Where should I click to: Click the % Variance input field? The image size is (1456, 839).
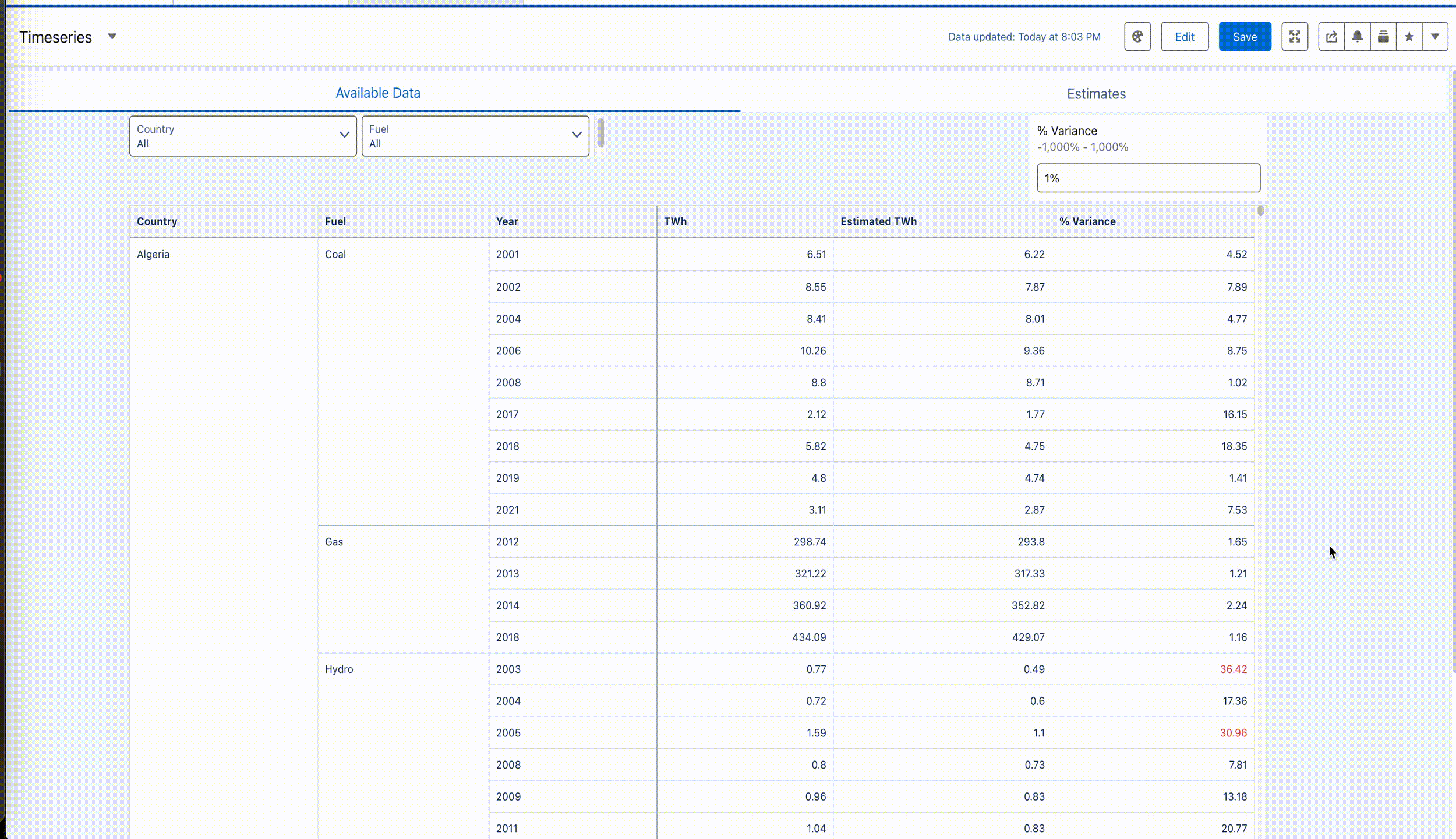tap(1148, 178)
